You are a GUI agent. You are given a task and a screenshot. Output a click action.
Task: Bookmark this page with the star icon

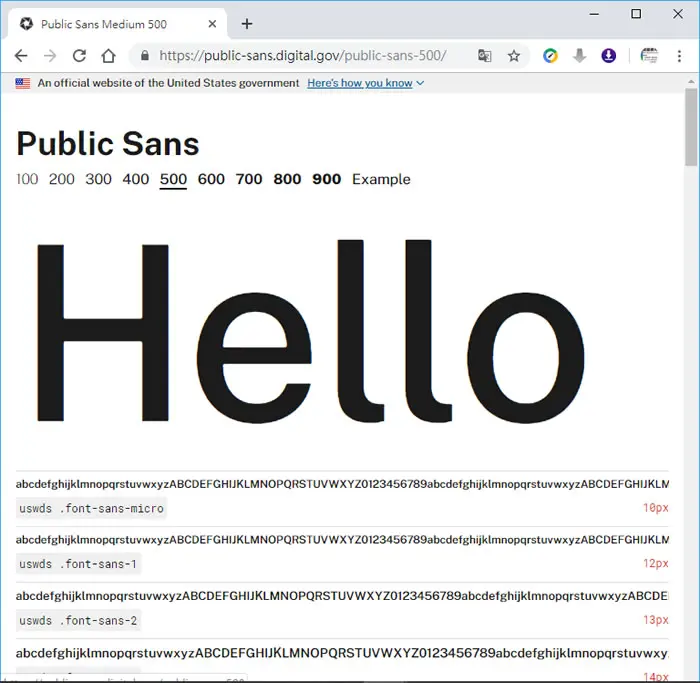[x=514, y=56]
